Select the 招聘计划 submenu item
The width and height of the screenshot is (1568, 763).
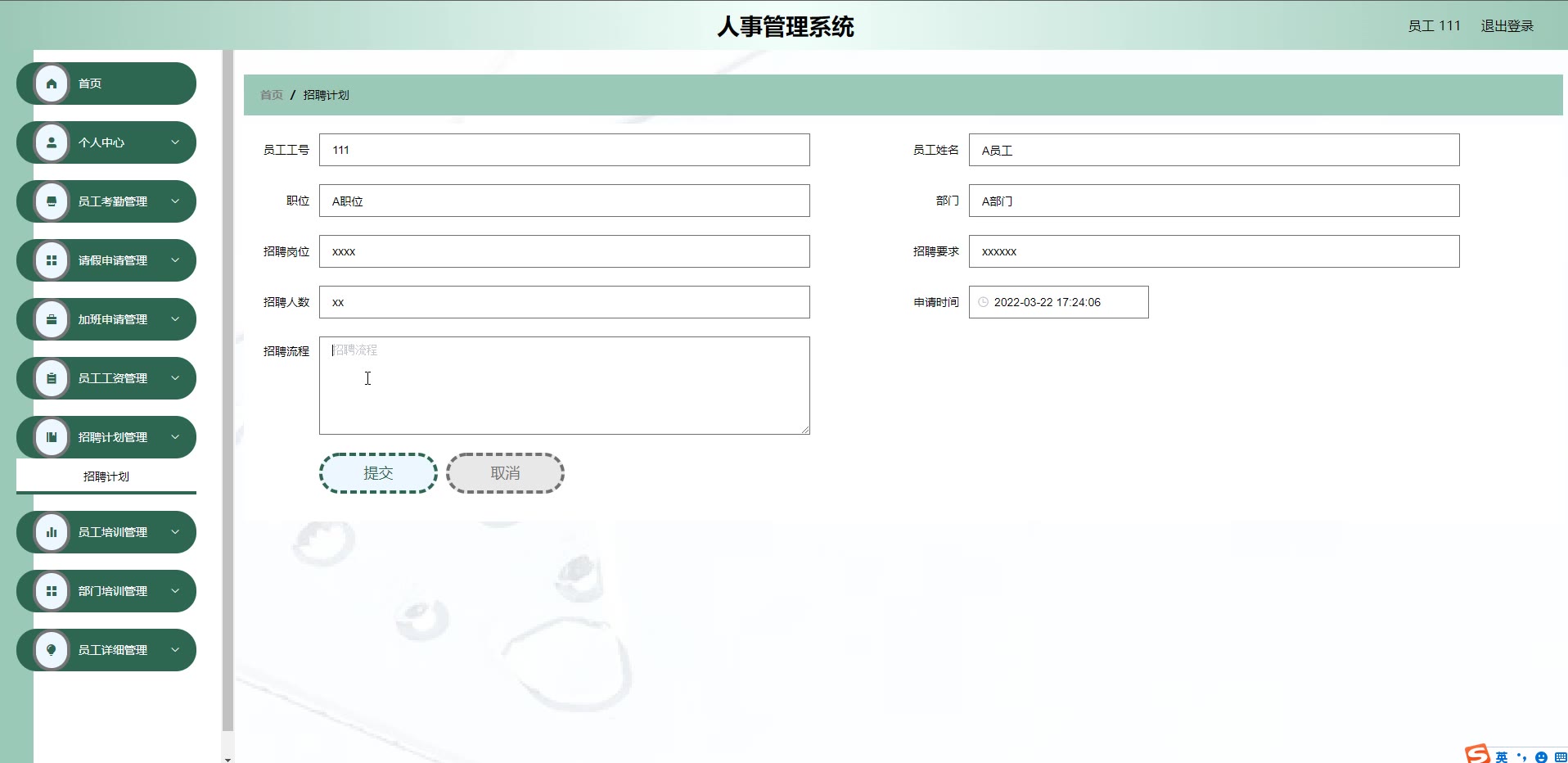pos(106,476)
